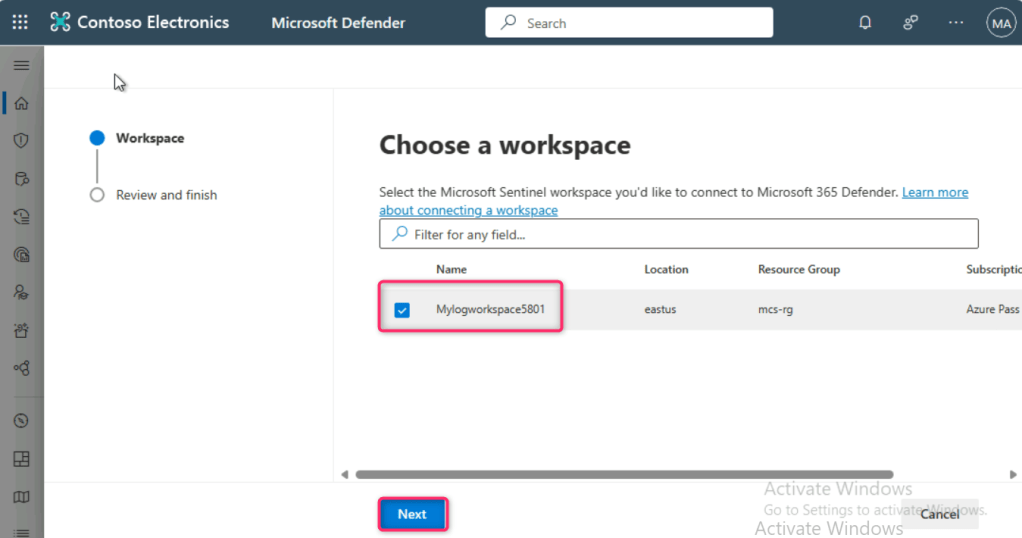Click the Filter for any field box
Viewport: 1022px width, 538px height.
pyautogui.click(x=678, y=234)
